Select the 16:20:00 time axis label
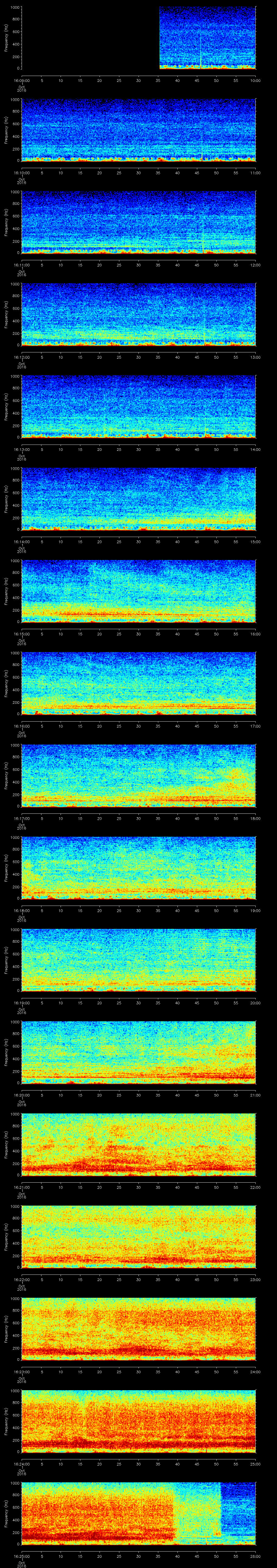Screen dimensions: 277x1568 21,1095
